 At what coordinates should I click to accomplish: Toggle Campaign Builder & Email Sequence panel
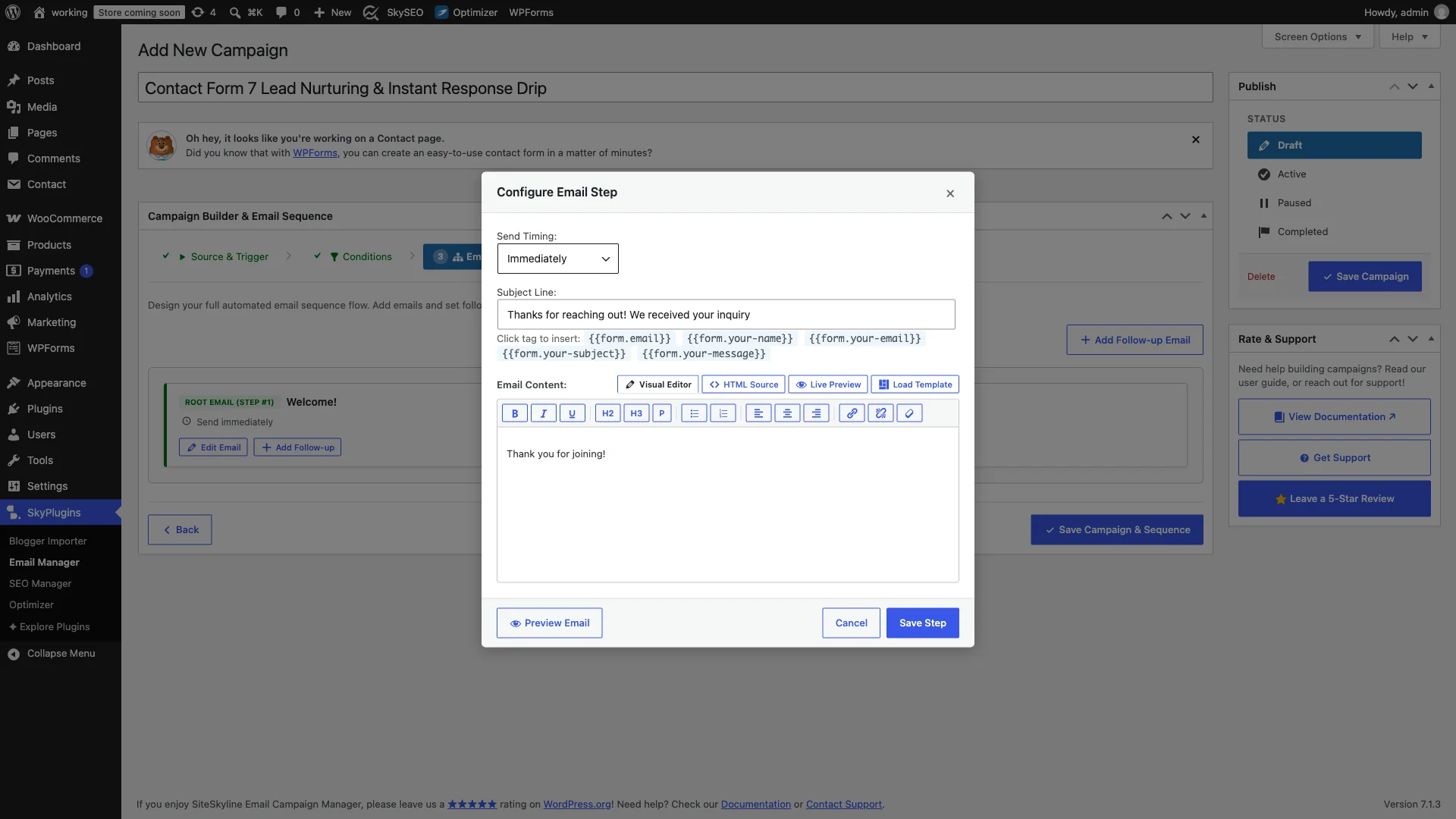[x=1203, y=216]
